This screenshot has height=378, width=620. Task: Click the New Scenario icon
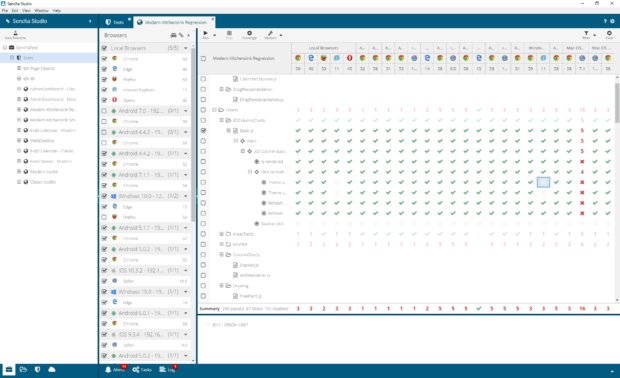pyautogui.click(x=15, y=33)
